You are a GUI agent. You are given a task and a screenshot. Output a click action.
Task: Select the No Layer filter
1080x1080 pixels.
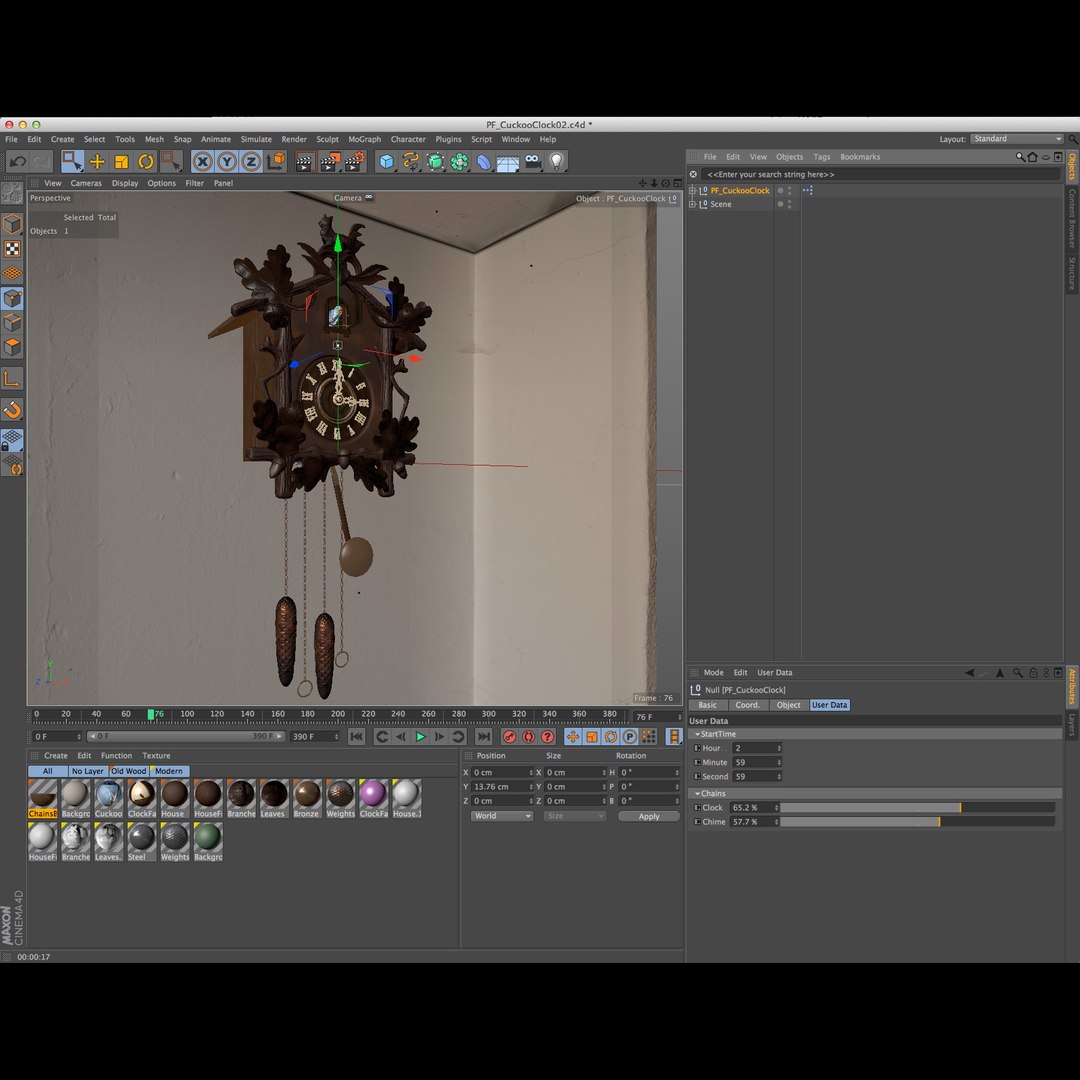tap(87, 771)
